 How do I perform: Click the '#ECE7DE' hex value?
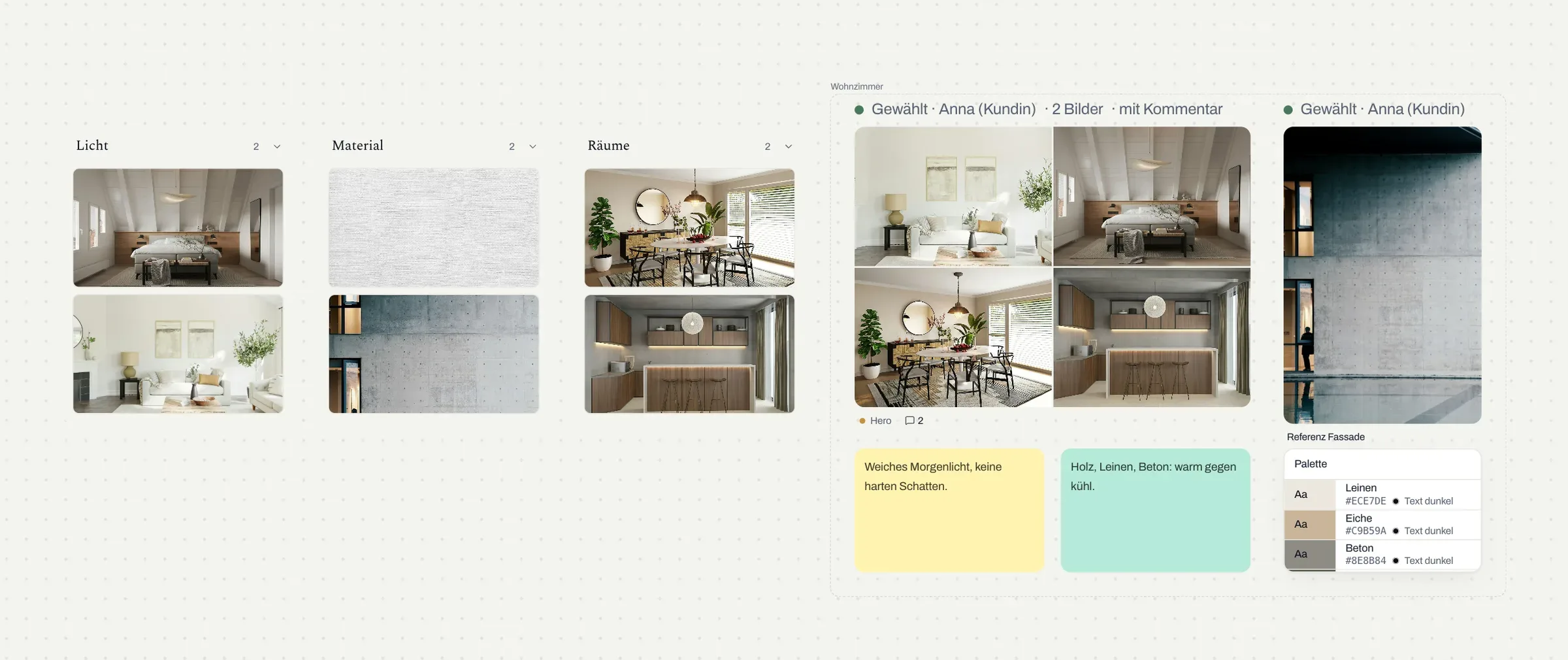point(1365,501)
